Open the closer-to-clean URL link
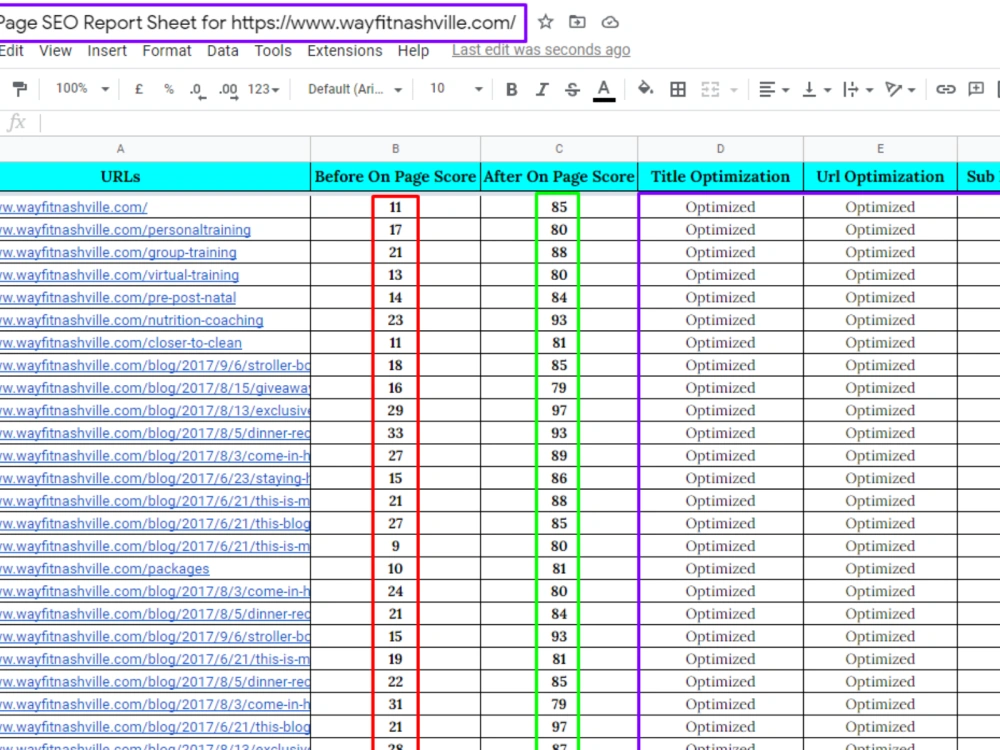1000x750 pixels. click(x=121, y=343)
